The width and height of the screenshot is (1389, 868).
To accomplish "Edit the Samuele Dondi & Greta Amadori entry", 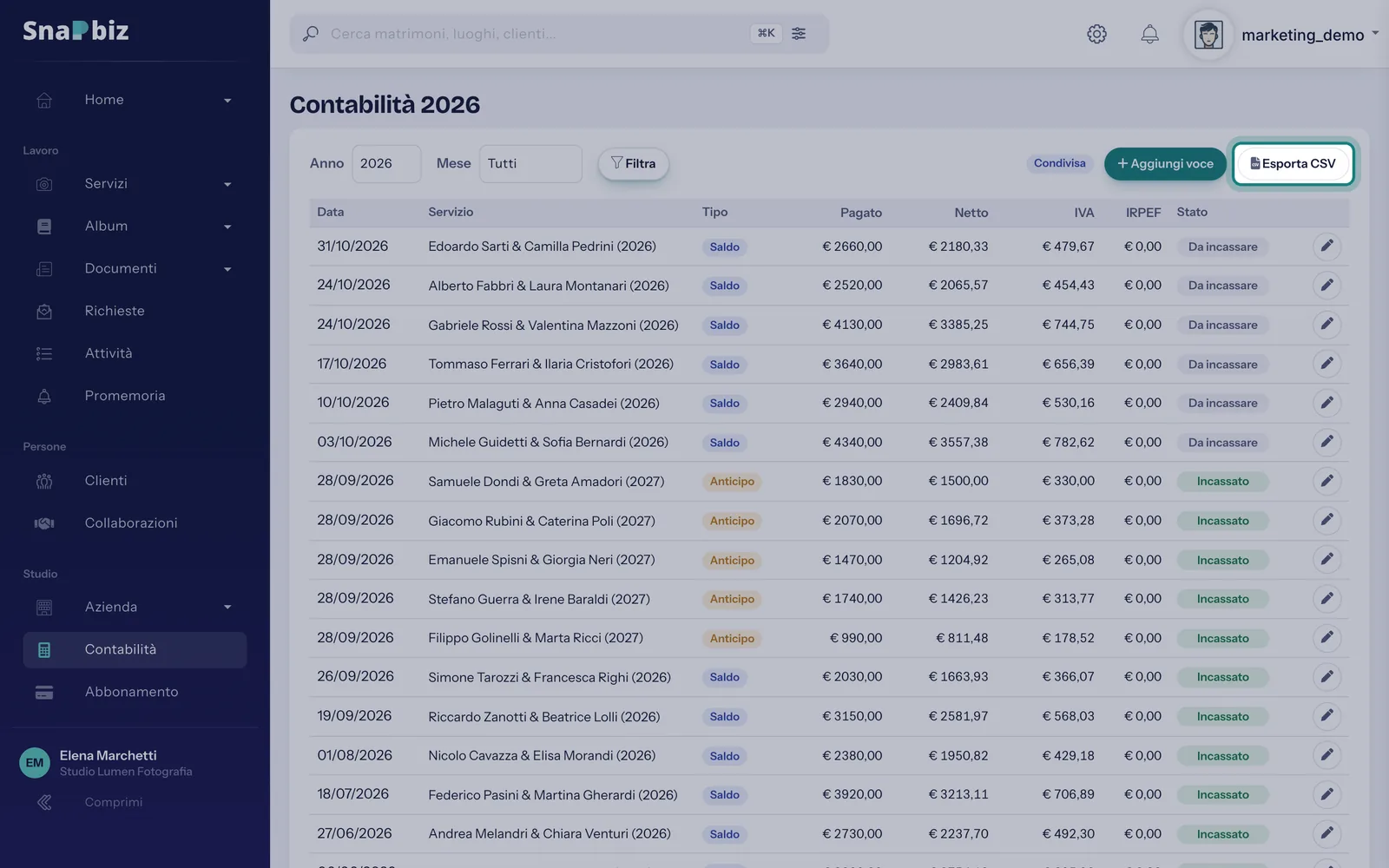I will (x=1326, y=481).
